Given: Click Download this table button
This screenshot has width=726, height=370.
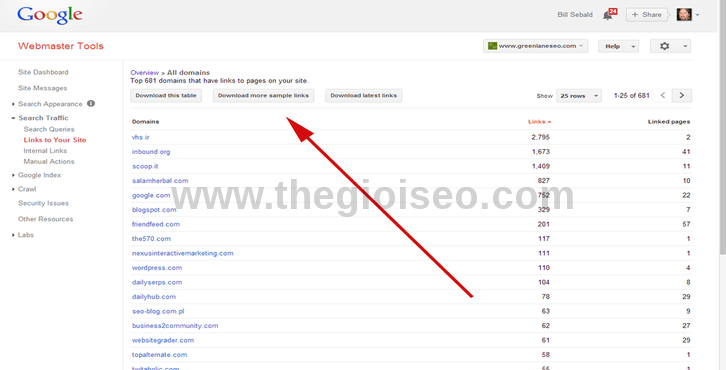Looking at the screenshot, I should 166,95.
